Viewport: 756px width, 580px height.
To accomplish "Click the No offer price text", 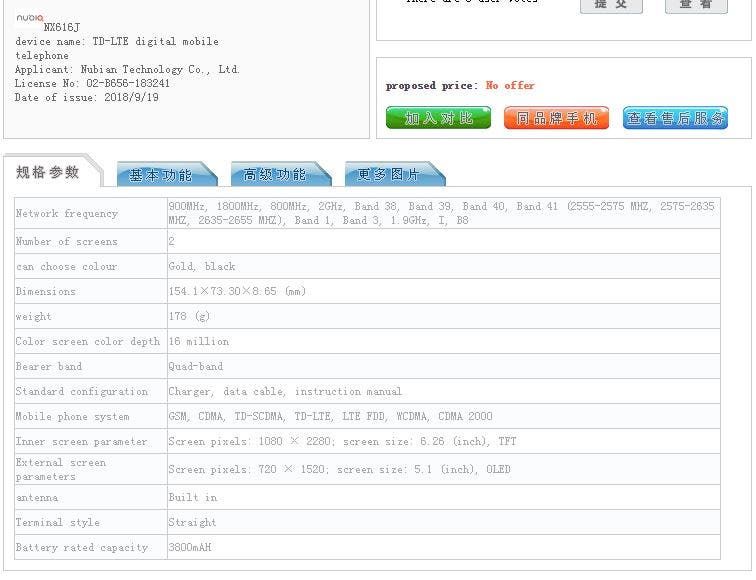I will (x=510, y=86).
